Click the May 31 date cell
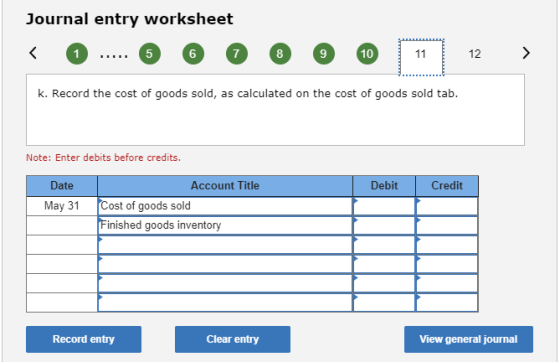560x362 pixels. (62, 206)
